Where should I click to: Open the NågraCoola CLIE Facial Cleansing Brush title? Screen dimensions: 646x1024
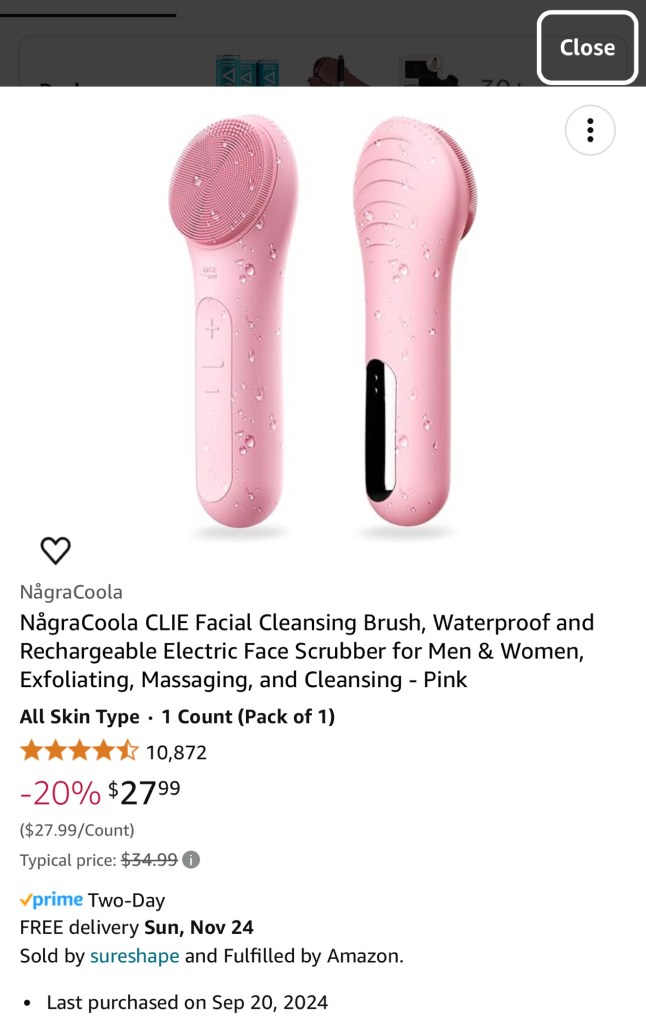307,651
